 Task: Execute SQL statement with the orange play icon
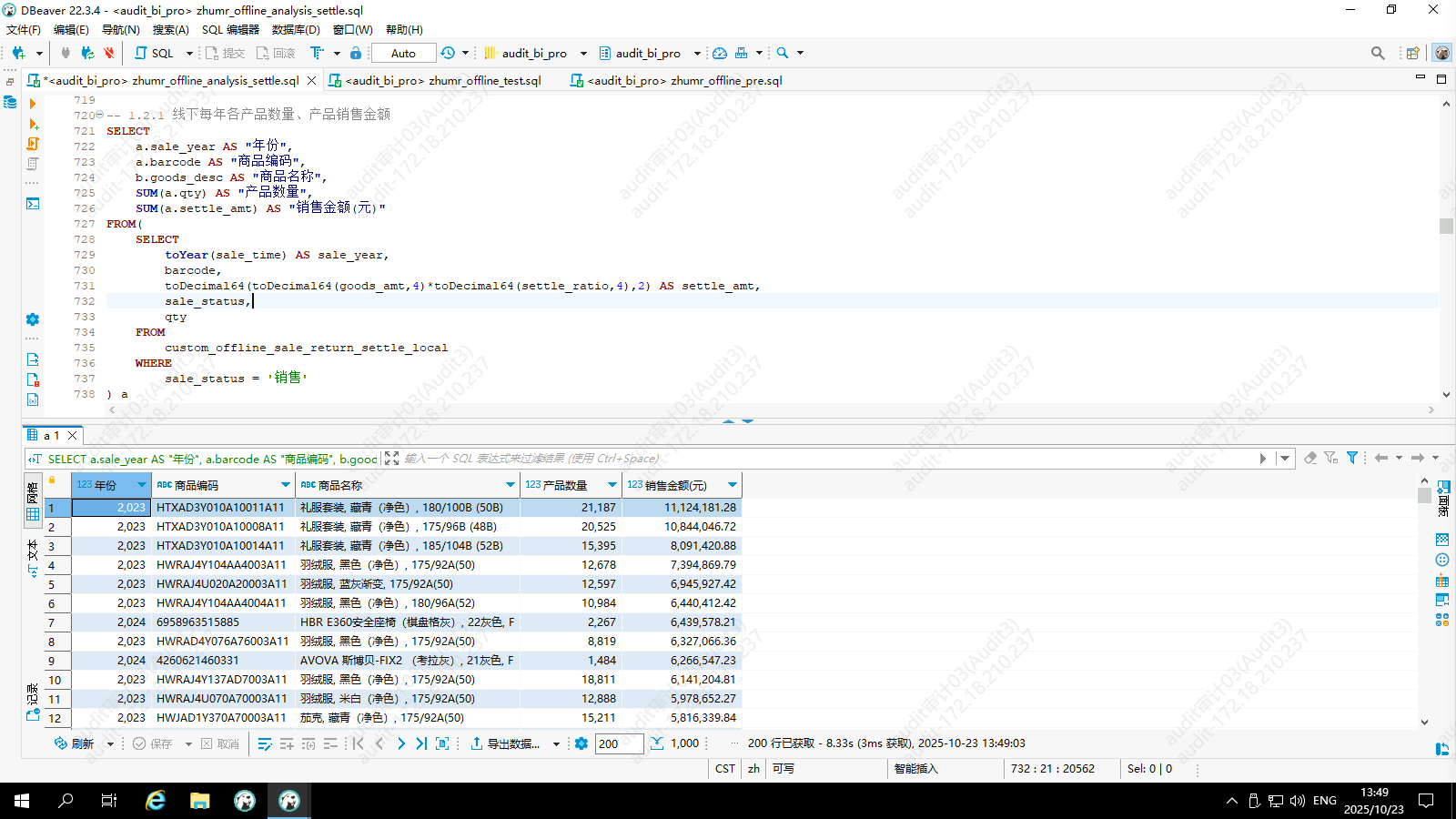[33, 104]
